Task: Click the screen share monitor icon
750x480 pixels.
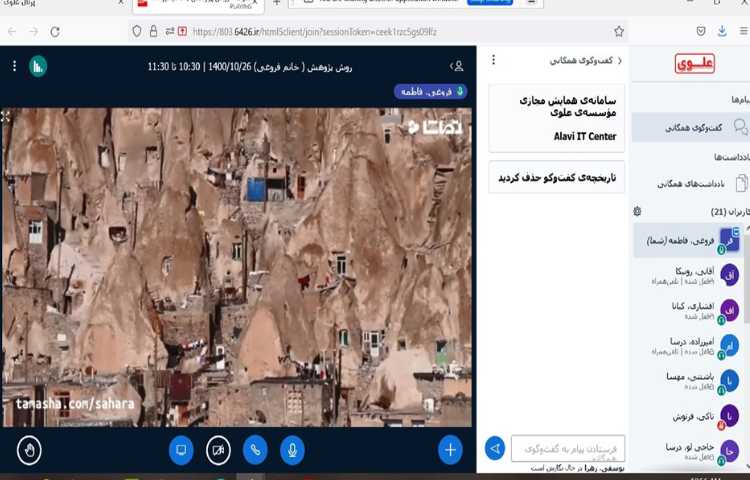Action: [181, 450]
